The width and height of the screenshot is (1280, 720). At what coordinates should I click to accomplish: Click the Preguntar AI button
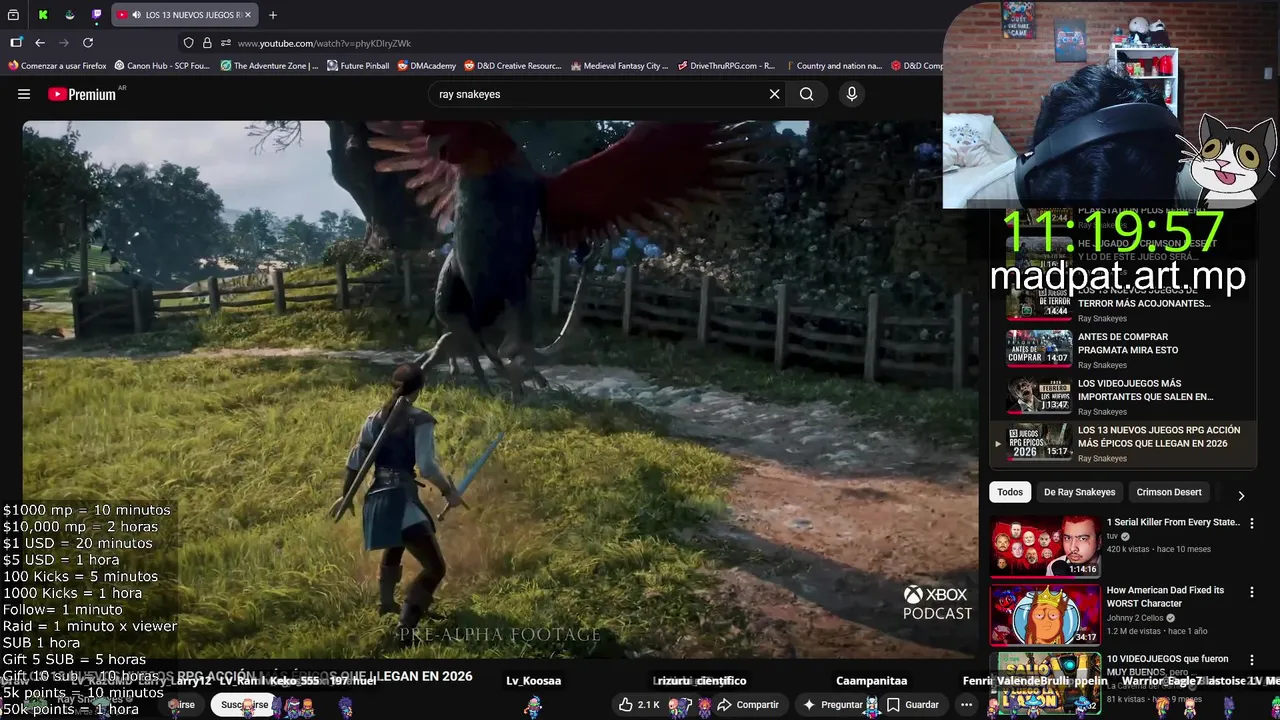pos(833,704)
